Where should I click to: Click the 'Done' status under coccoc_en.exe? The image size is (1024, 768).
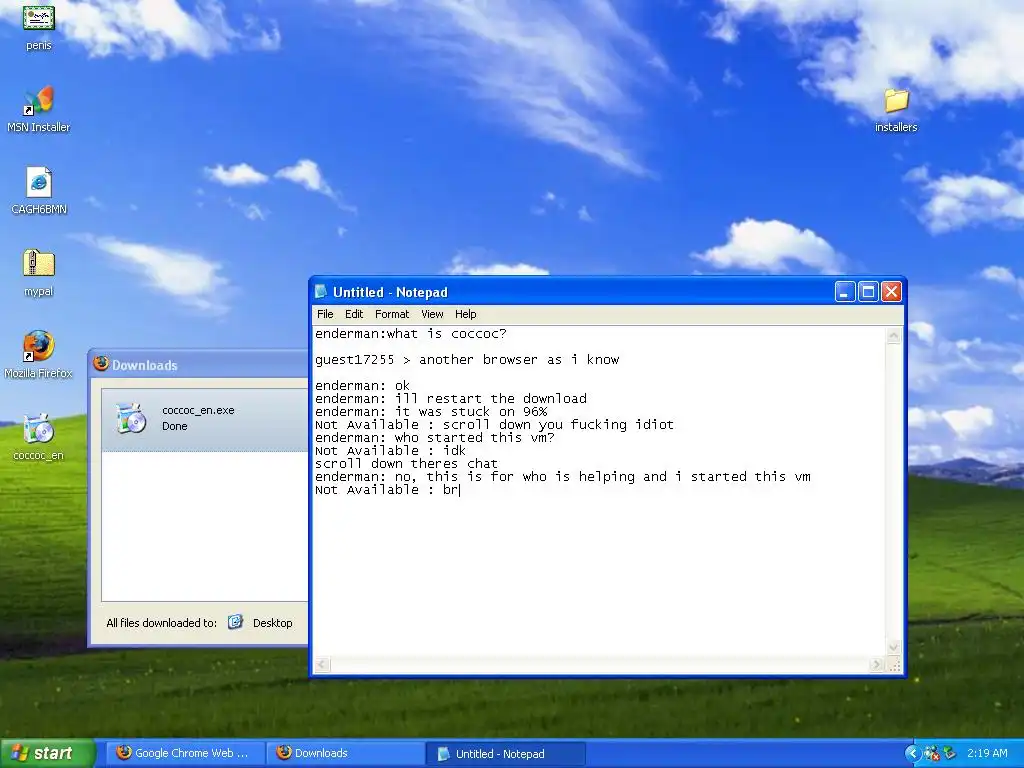[174, 426]
